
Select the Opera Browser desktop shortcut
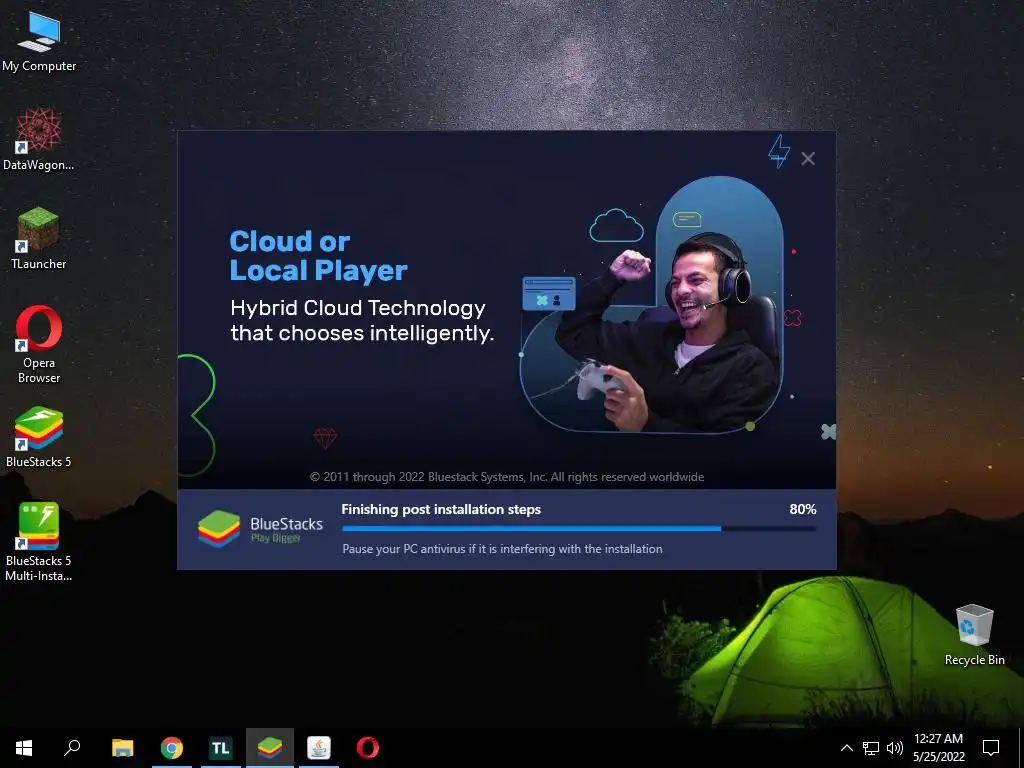[39, 344]
